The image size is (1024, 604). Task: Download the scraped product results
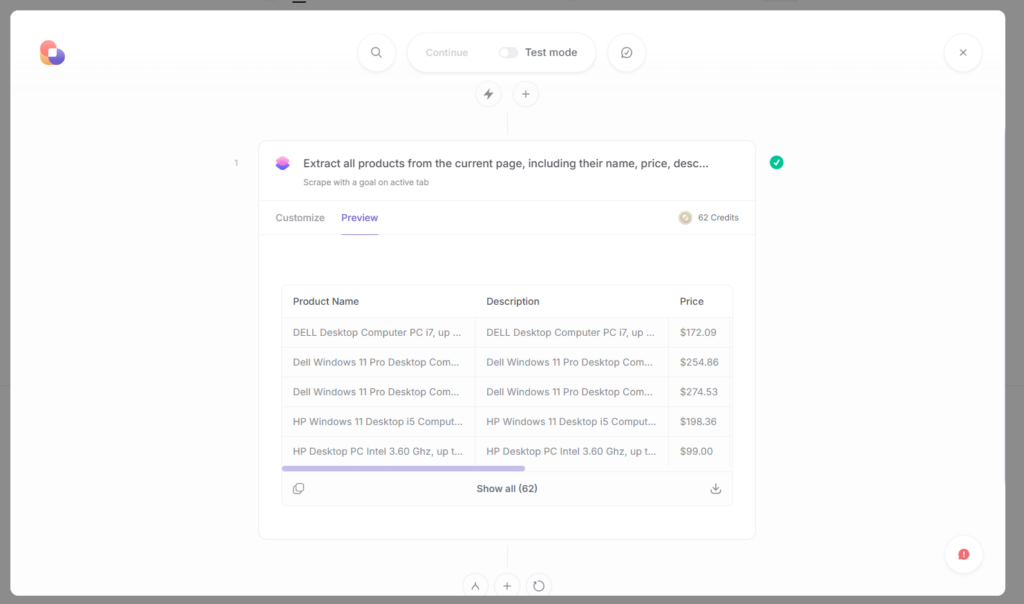click(x=715, y=488)
